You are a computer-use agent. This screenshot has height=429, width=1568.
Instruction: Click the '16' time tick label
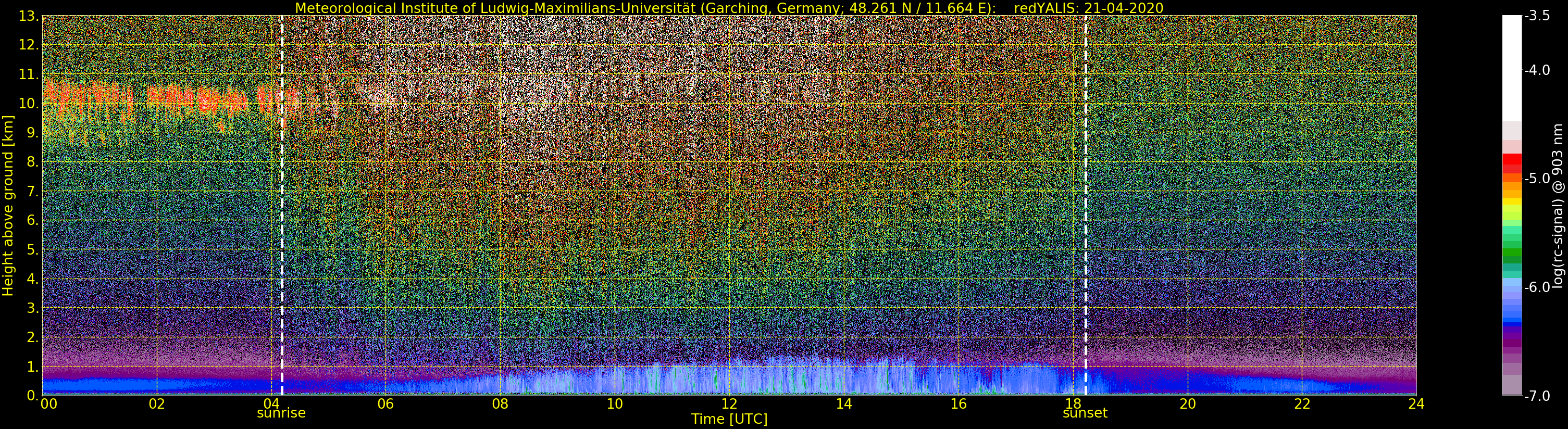click(958, 403)
